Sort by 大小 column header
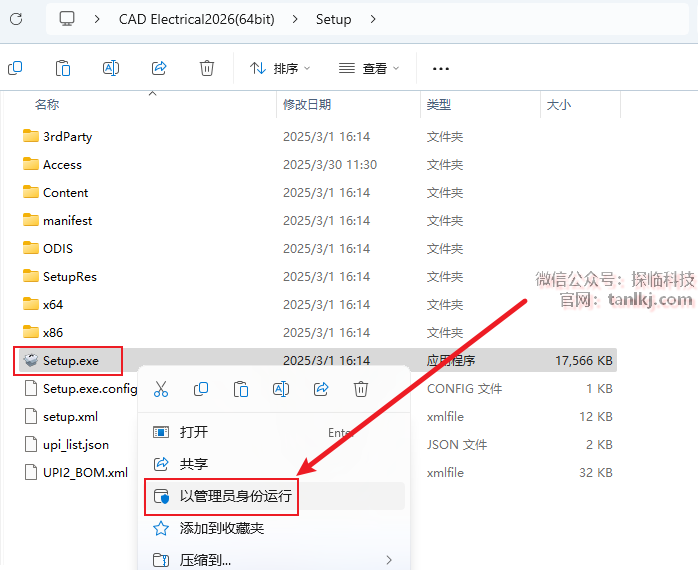Image resolution: width=698 pixels, height=570 pixels. tap(559, 105)
